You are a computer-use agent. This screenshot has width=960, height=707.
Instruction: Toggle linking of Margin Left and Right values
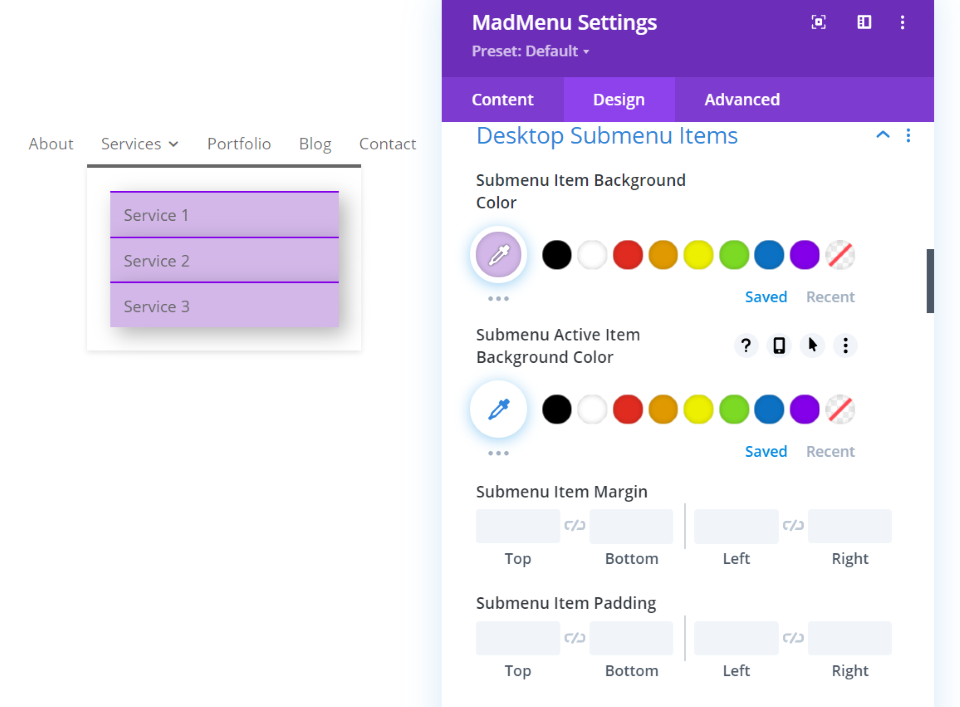pyautogui.click(x=793, y=525)
